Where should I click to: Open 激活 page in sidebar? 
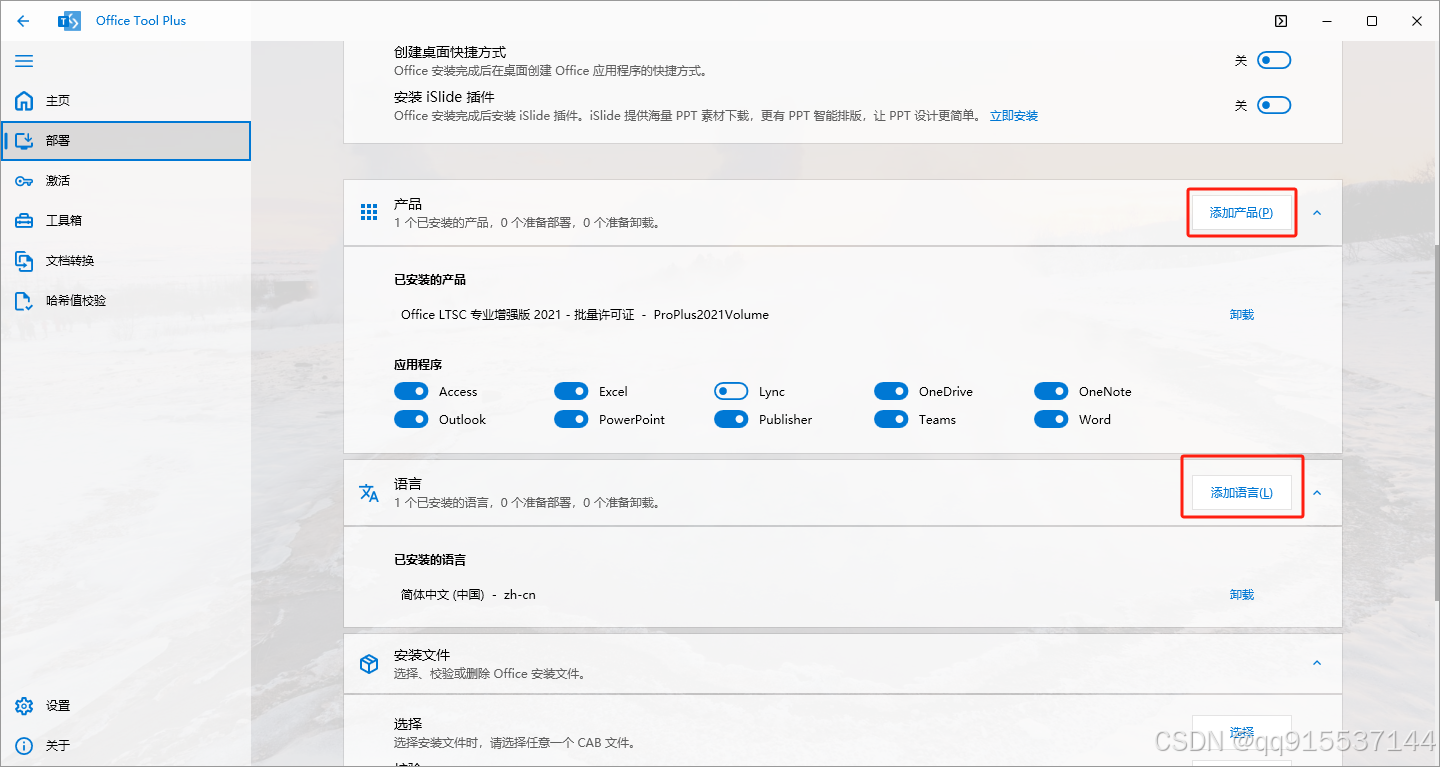click(x=125, y=181)
